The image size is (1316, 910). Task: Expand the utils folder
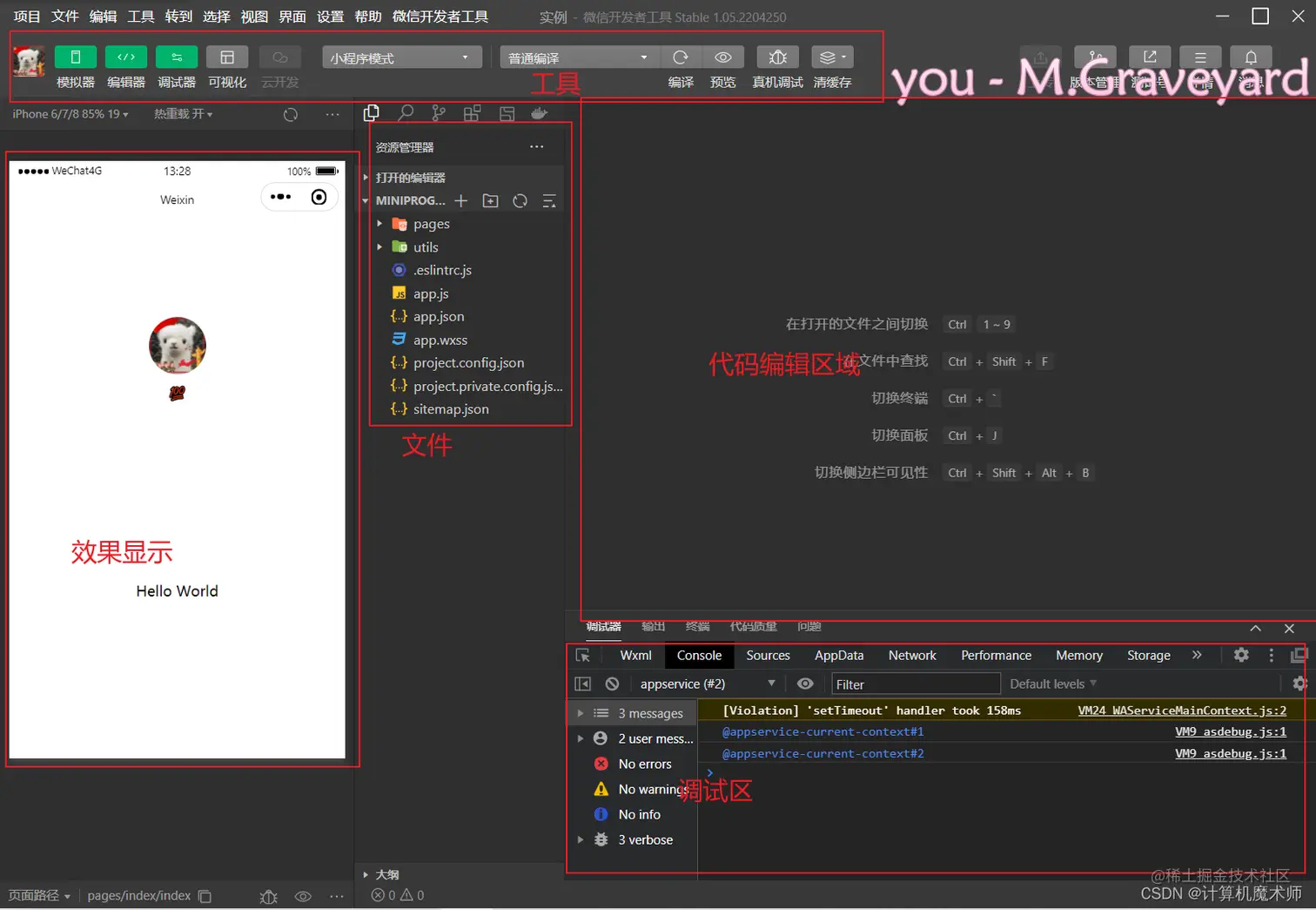coord(415,247)
